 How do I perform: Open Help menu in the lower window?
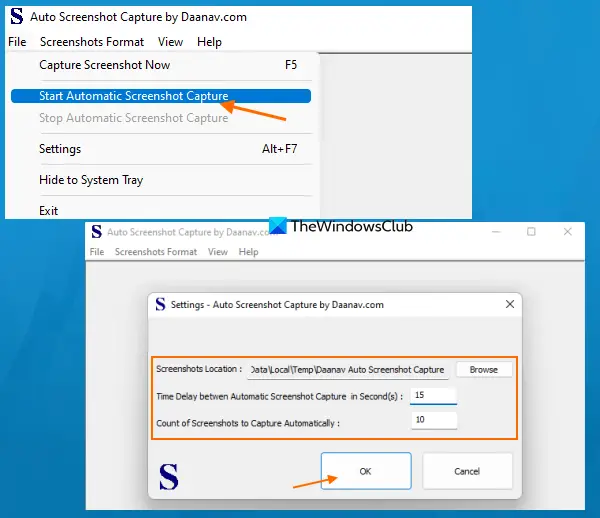coord(248,252)
